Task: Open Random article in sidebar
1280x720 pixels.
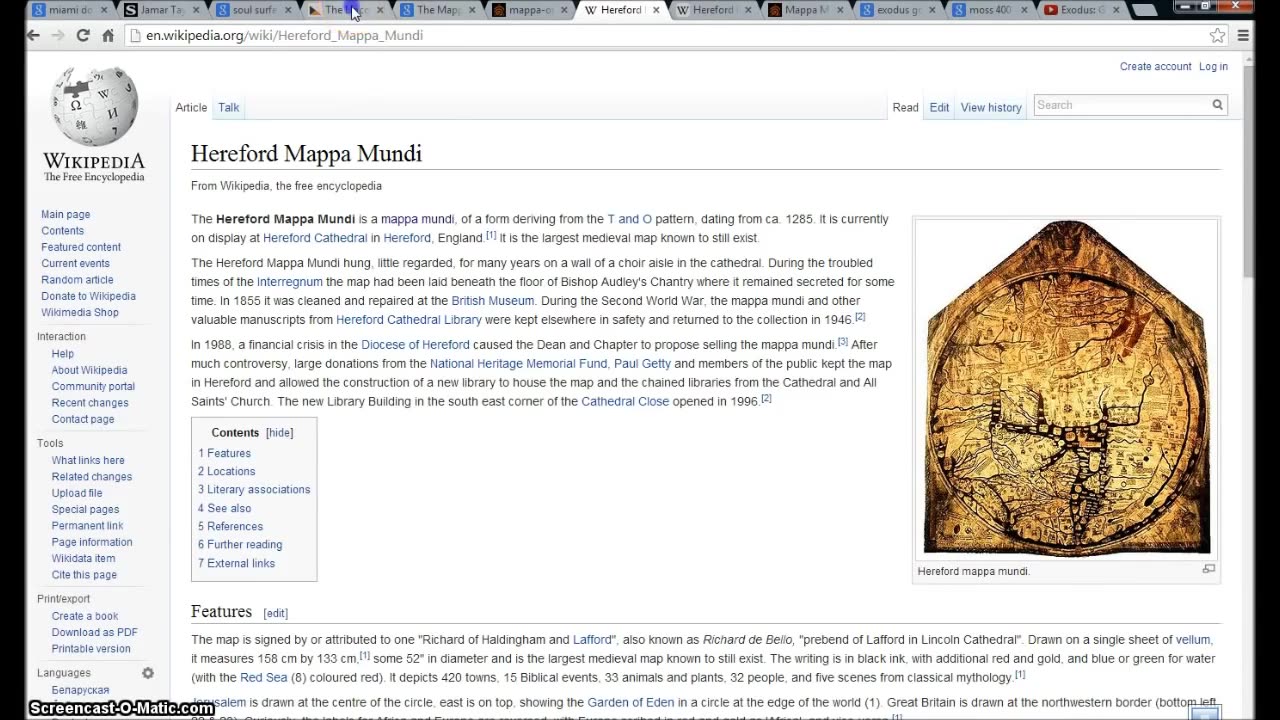Action: 77,280
